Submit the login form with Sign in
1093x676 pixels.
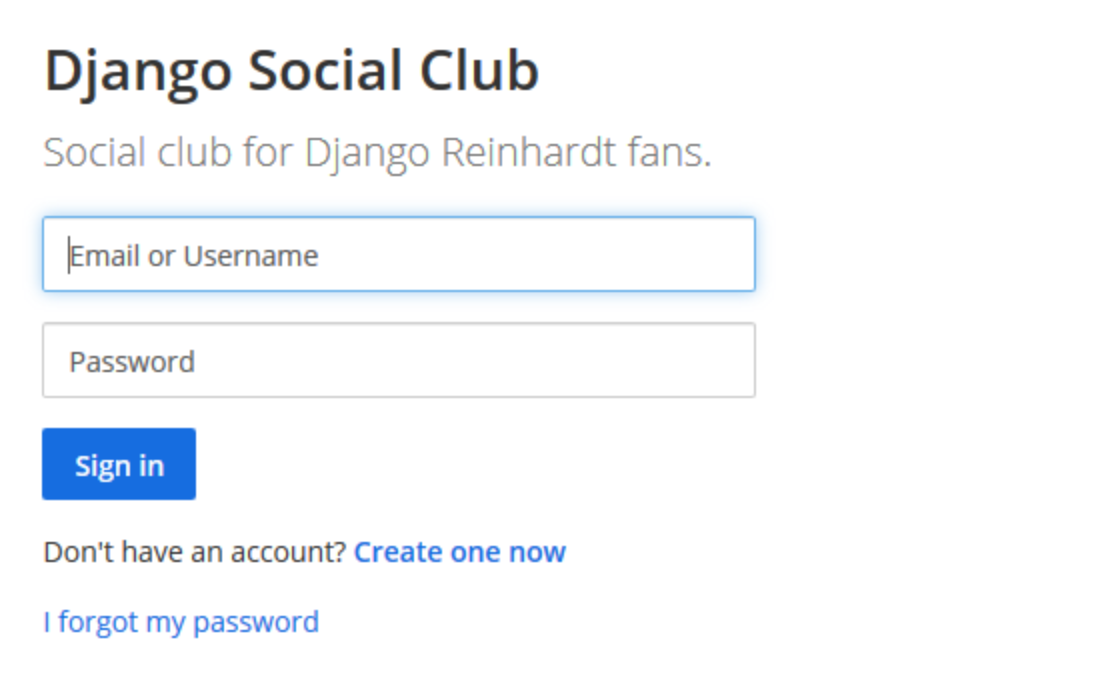119,464
